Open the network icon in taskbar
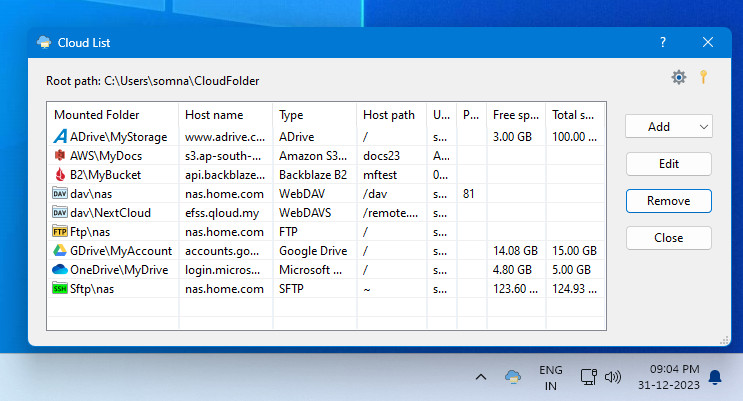This screenshot has width=743, height=401. point(589,377)
